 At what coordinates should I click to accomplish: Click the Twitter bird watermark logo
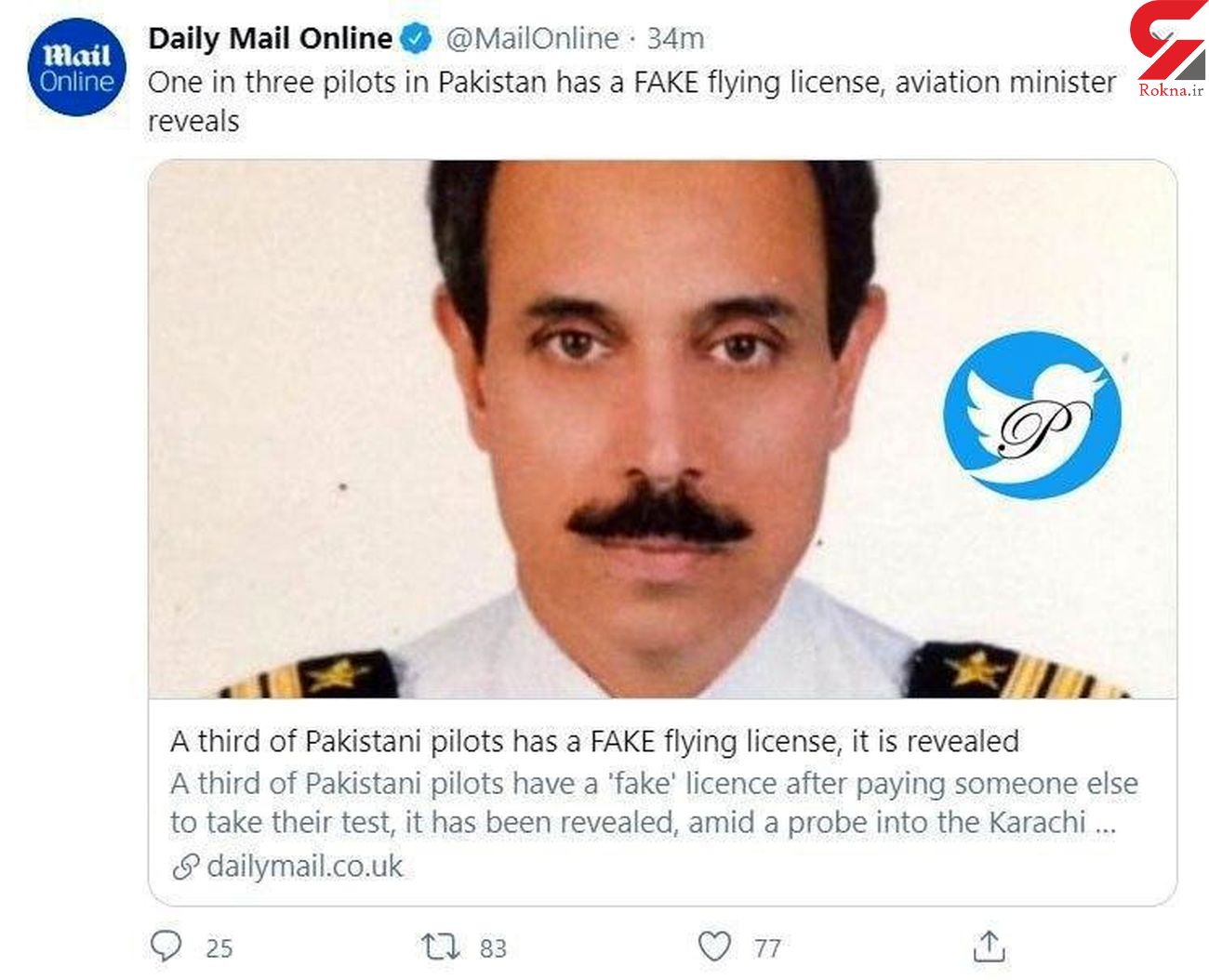tap(1031, 415)
